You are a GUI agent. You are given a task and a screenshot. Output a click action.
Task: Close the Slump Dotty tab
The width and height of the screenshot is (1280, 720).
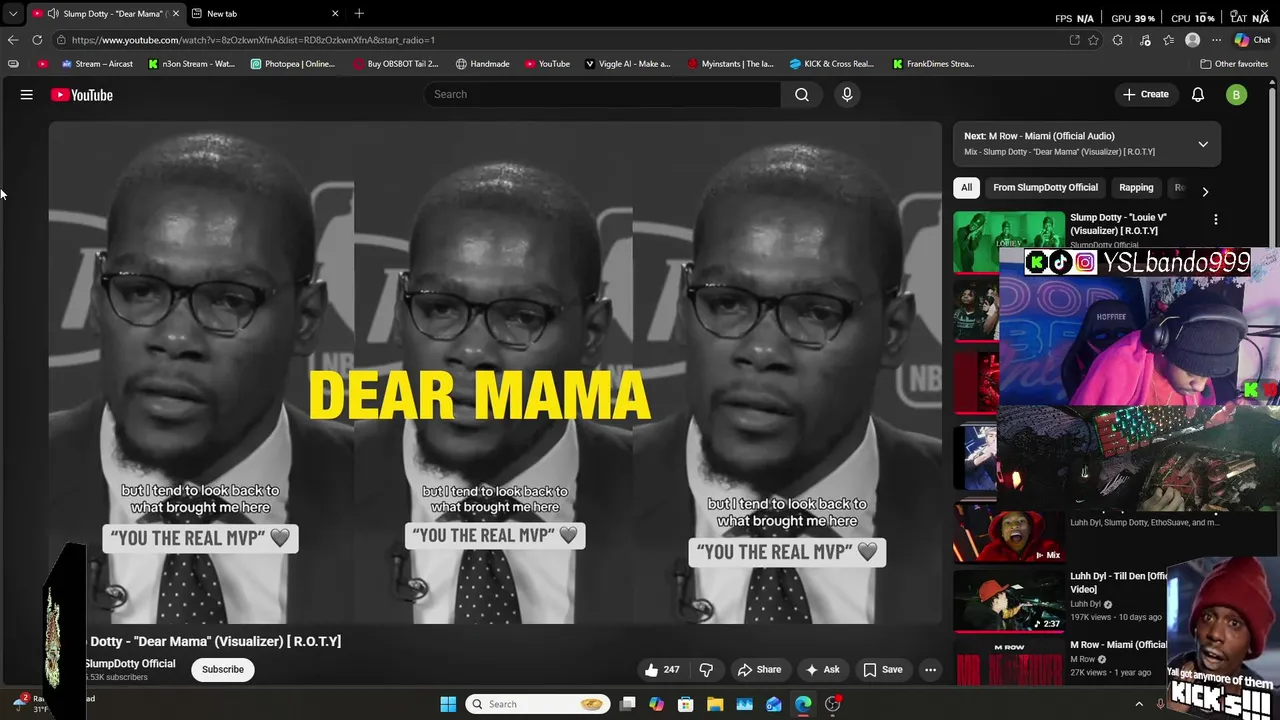pyautogui.click(x=176, y=14)
